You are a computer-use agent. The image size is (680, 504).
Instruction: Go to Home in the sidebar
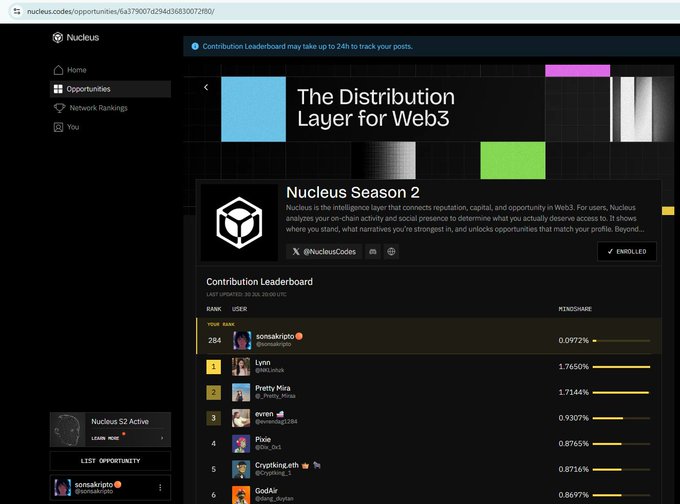[110, 70]
